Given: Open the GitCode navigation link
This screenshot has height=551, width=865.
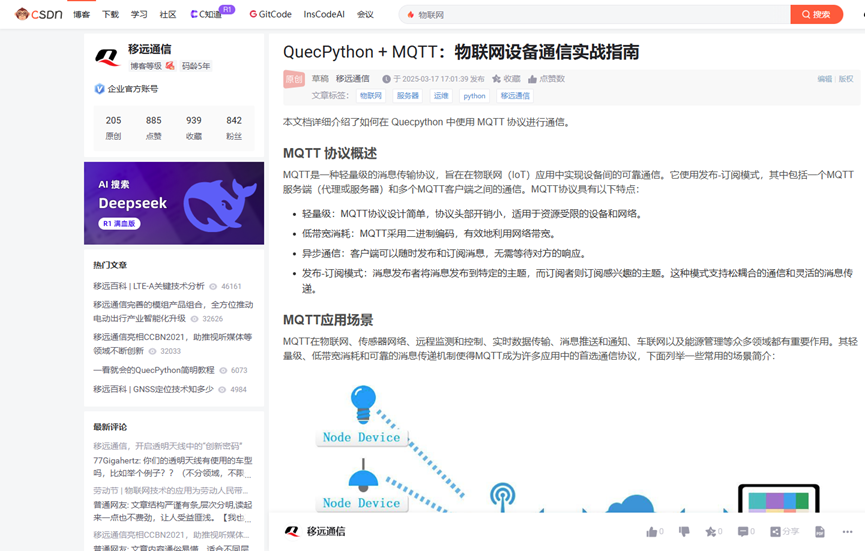Looking at the screenshot, I should click(270, 14).
